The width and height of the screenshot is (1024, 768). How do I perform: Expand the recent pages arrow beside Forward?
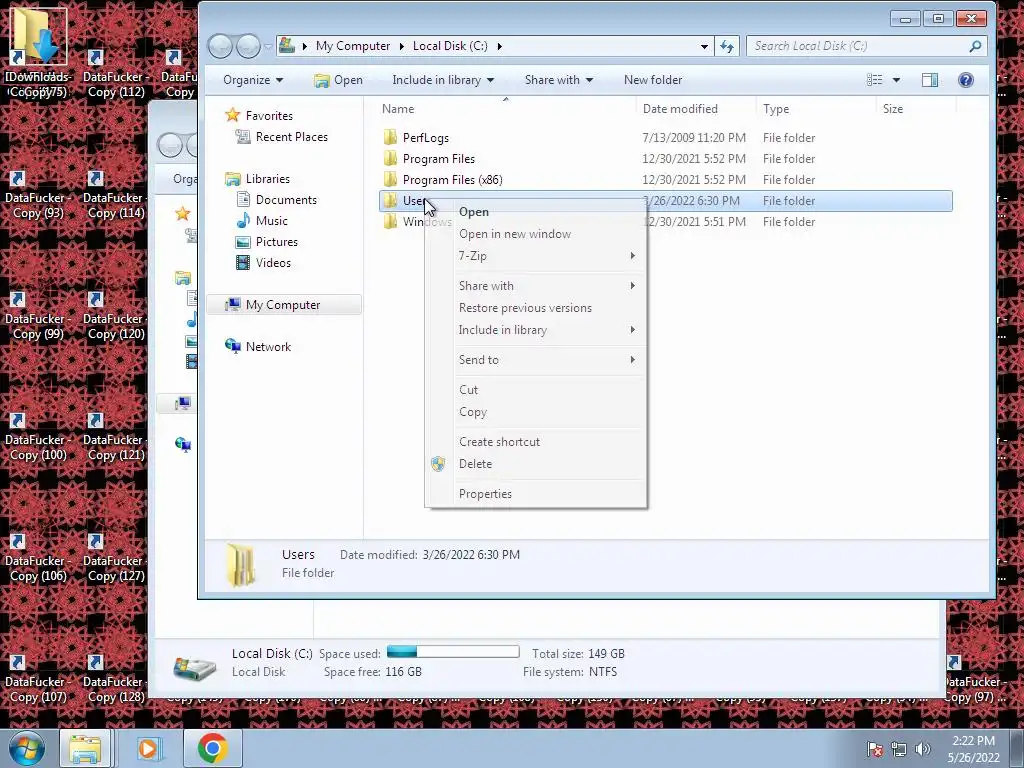coord(268,46)
